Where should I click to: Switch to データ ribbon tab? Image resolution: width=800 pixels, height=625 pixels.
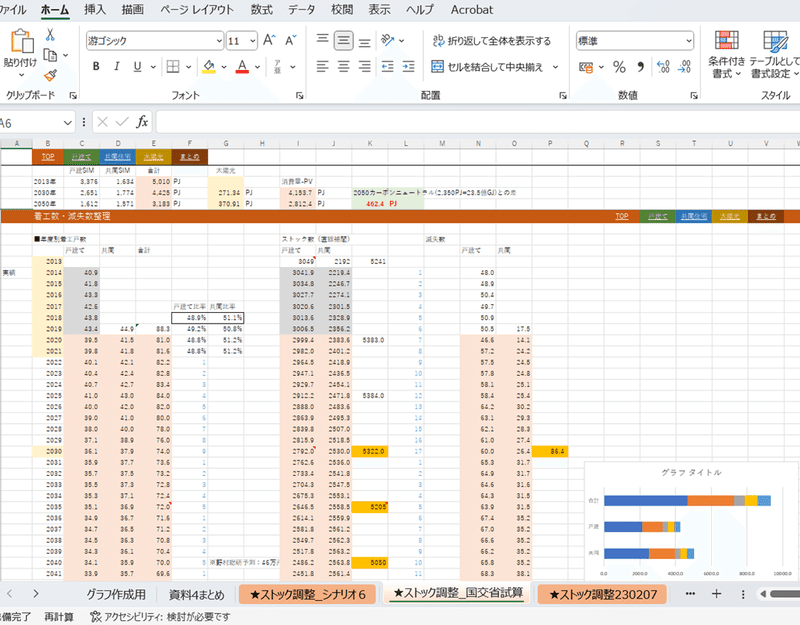tap(302, 10)
